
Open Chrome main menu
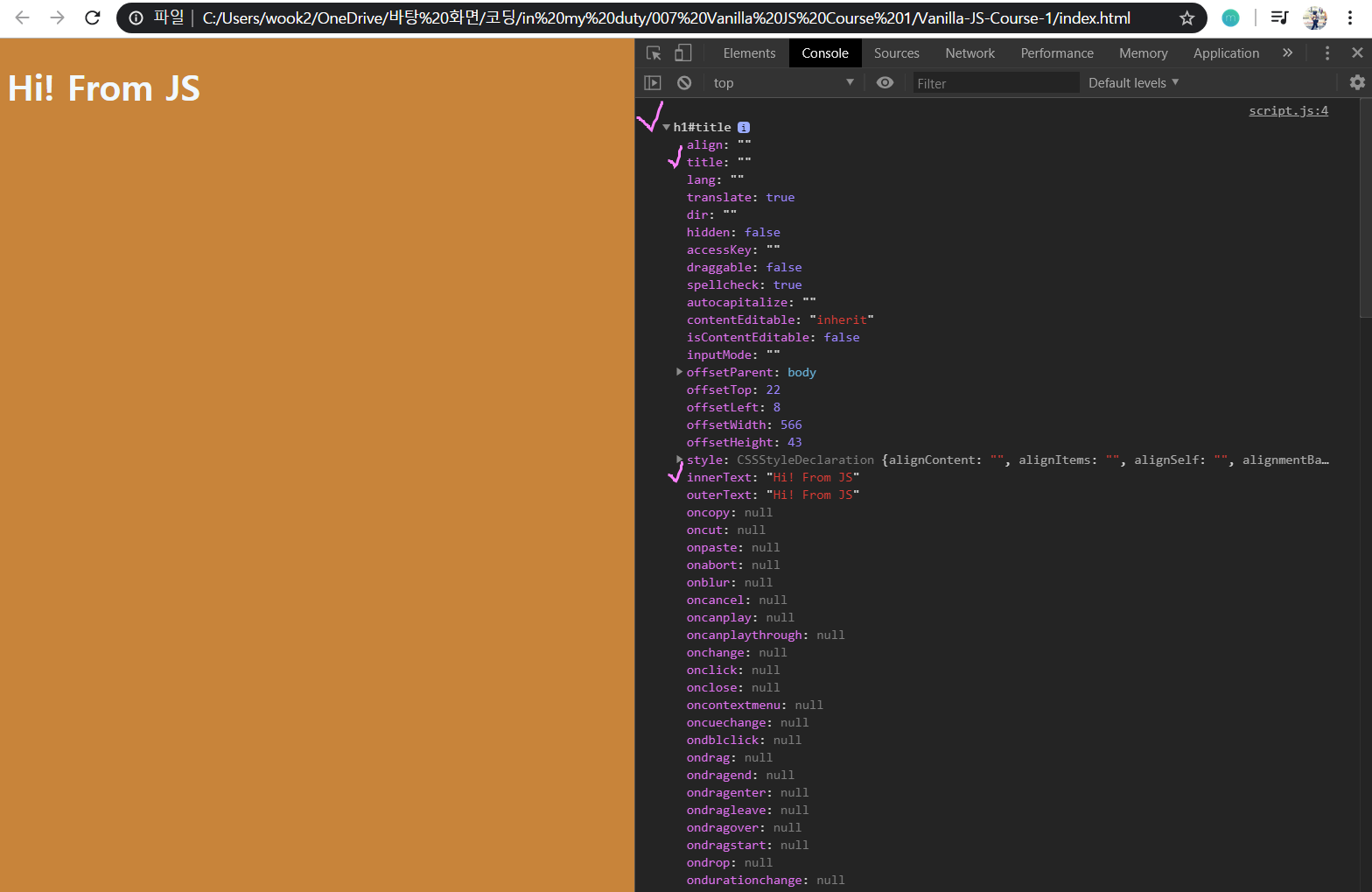coord(1350,18)
